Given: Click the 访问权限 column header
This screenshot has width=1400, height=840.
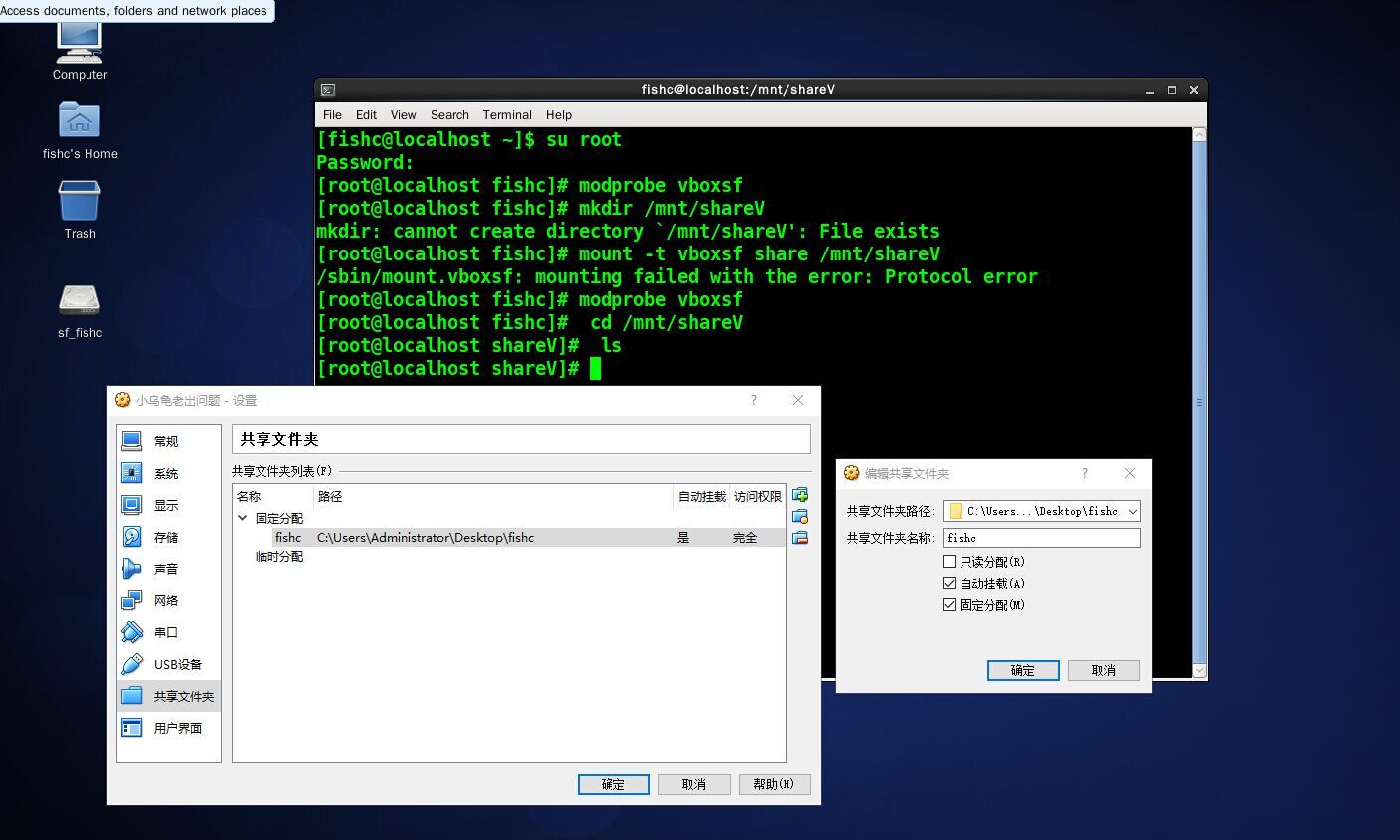Looking at the screenshot, I should point(758,496).
